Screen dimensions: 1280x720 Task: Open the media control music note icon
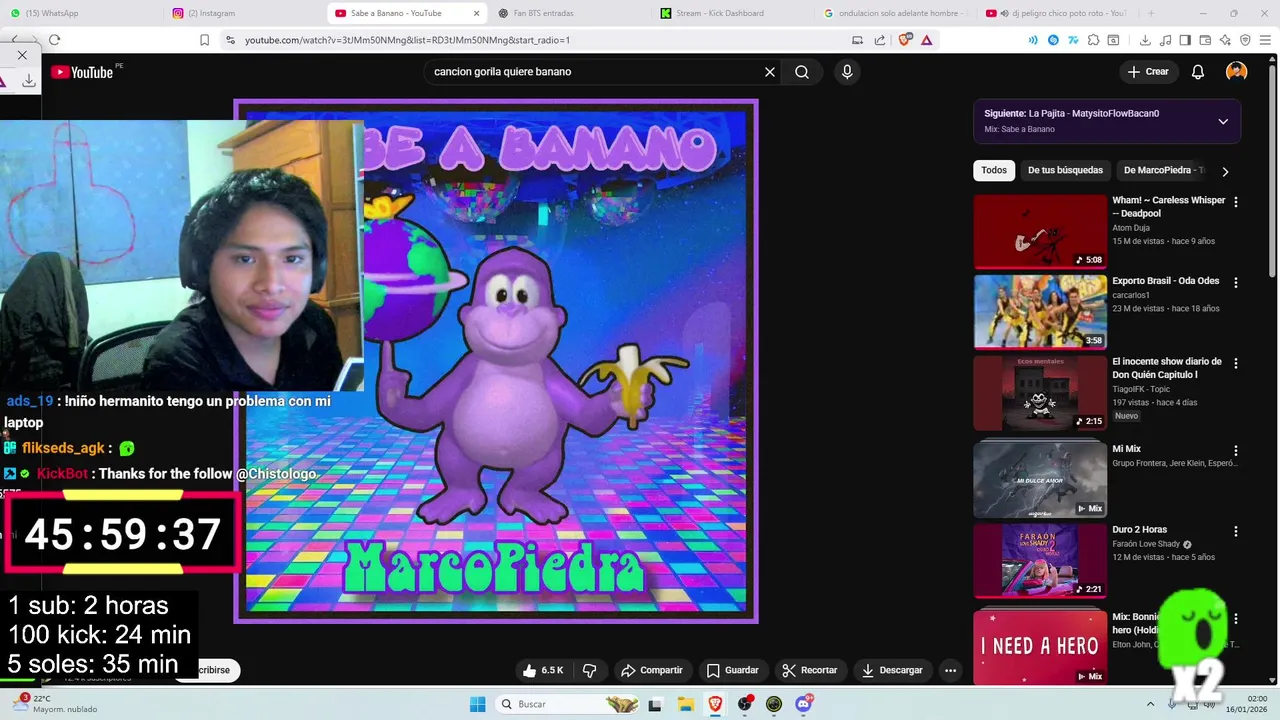coord(1165,40)
